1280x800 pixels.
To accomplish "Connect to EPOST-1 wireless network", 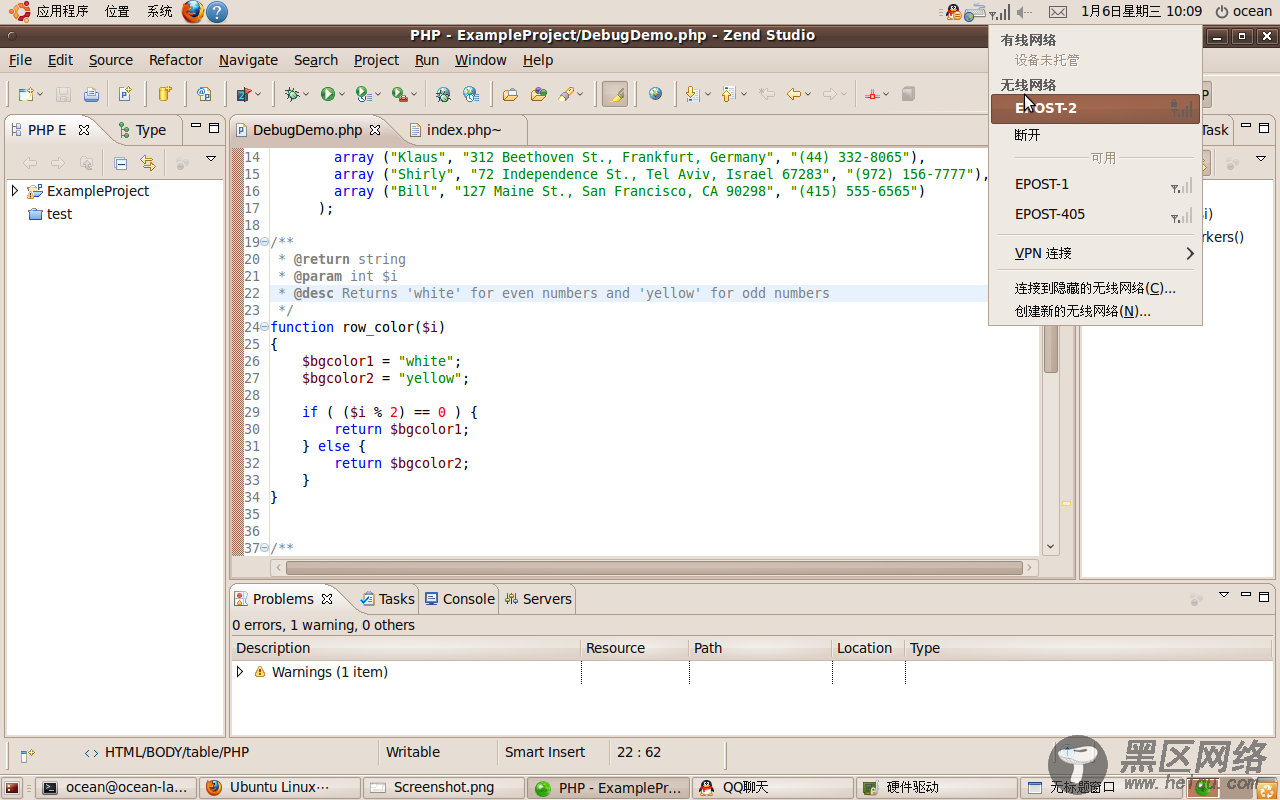I will point(1095,184).
